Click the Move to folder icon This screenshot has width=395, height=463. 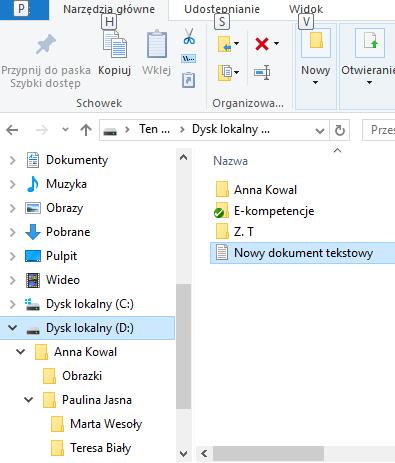225,44
